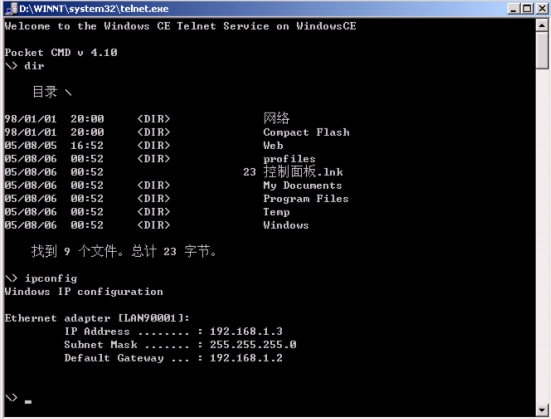Click the command prompt cursor line

18,399
